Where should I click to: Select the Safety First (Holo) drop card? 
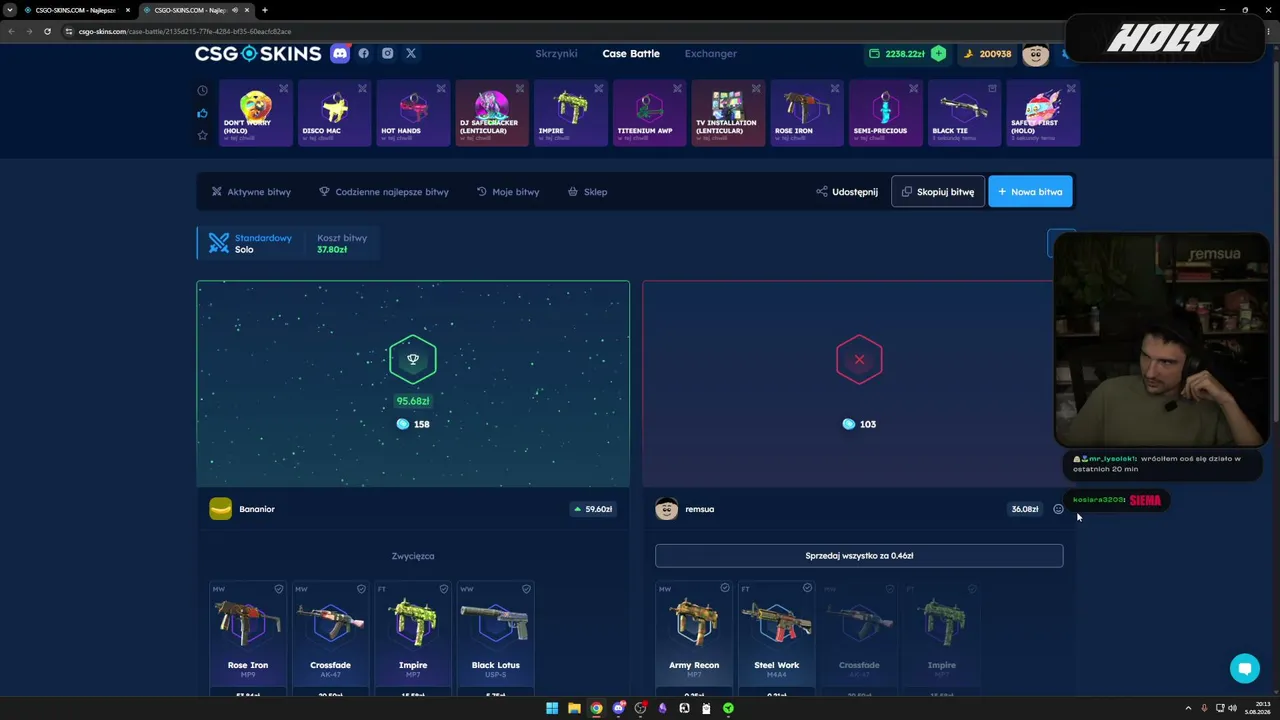[x=1043, y=113]
